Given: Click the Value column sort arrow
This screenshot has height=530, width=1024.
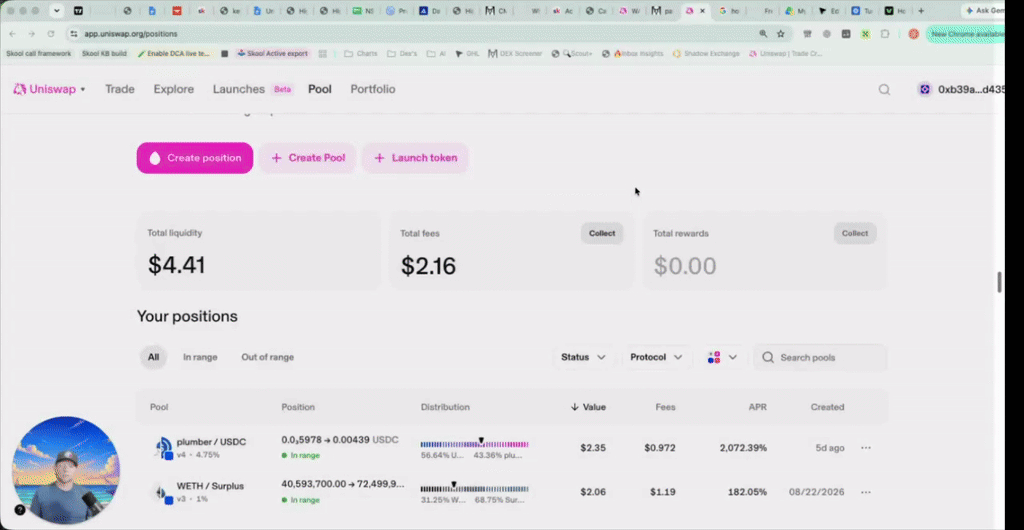Looking at the screenshot, I should click(x=575, y=407).
